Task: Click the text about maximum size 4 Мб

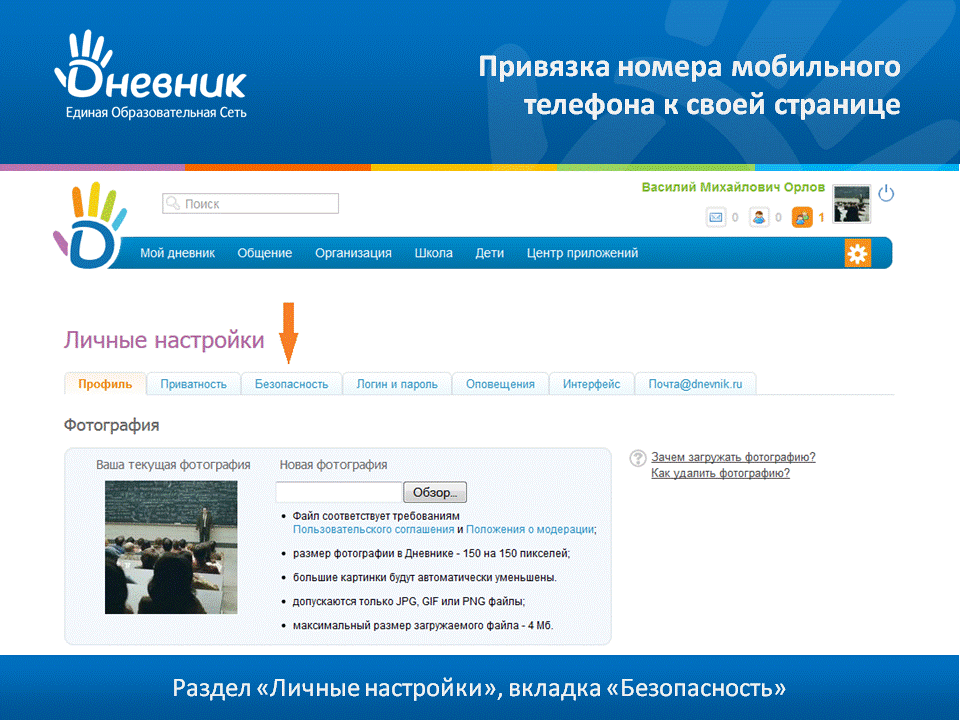Action: coord(422,625)
